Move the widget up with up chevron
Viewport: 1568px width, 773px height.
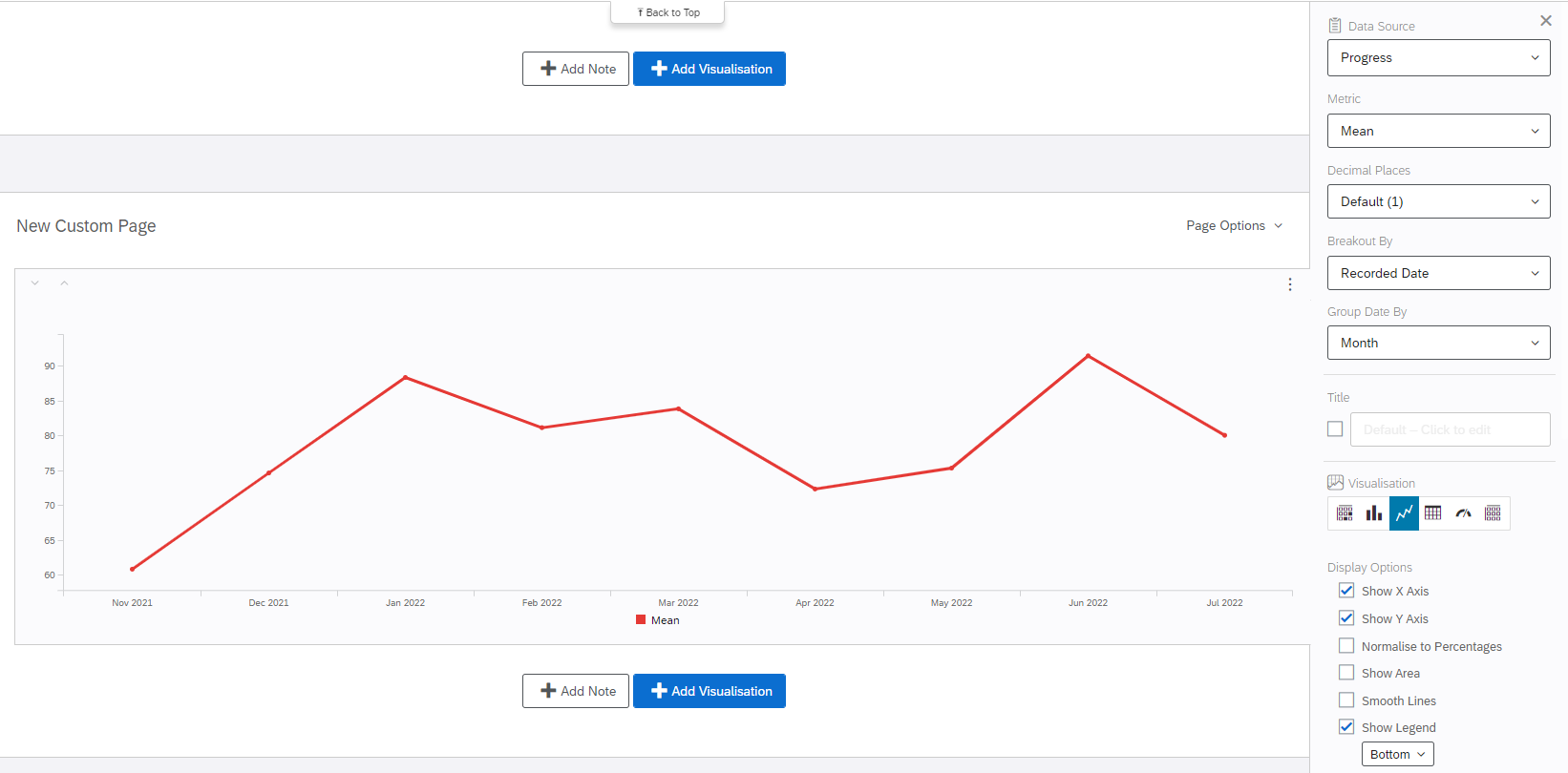click(x=64, y=283)
